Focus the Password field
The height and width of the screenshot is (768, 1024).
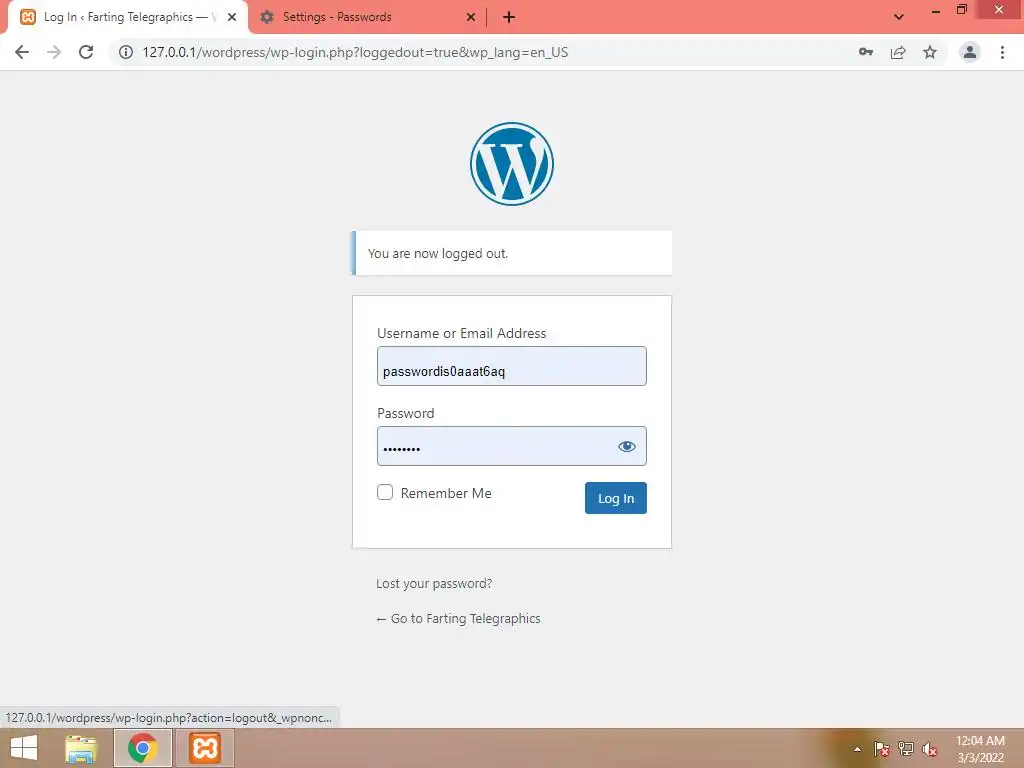tap(511, 446)
